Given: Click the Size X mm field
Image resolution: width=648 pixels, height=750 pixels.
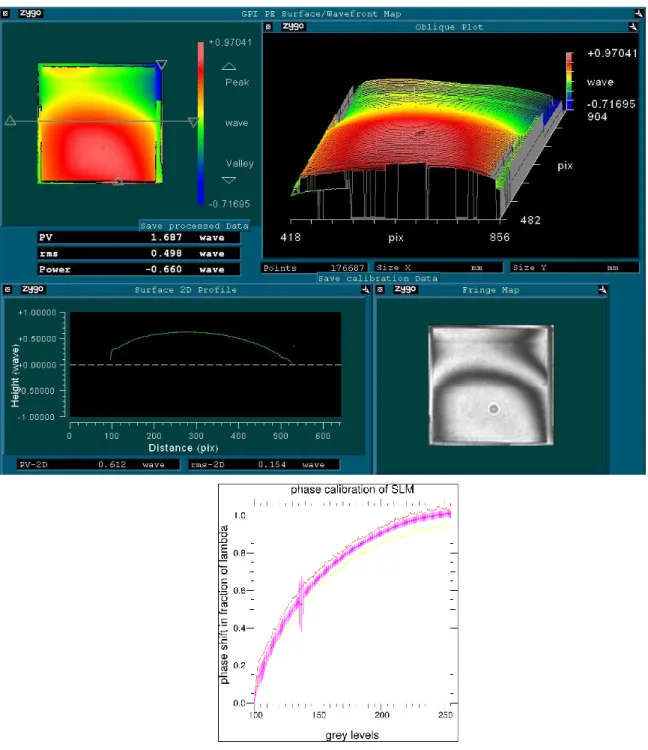Looking at the screenshot, I should 438,267.
